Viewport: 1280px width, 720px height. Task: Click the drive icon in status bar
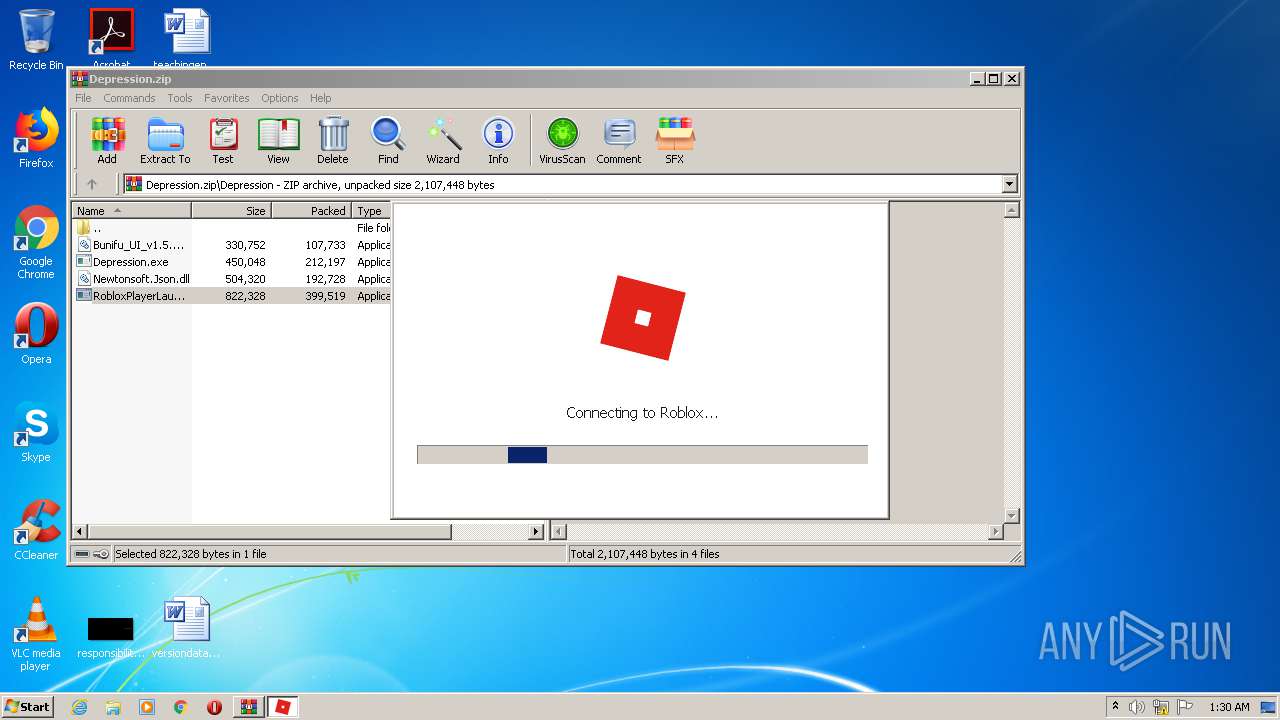(82, 554)
